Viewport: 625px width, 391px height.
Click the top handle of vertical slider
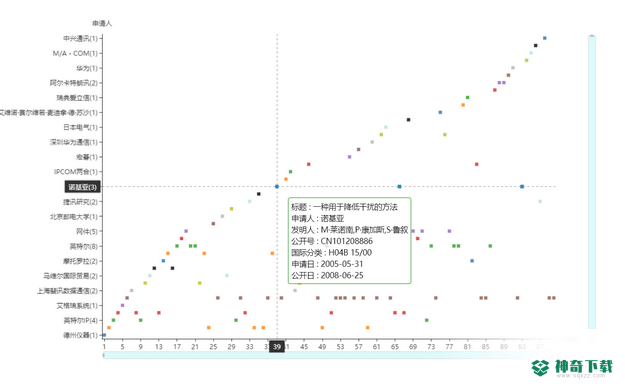(592, 36)
